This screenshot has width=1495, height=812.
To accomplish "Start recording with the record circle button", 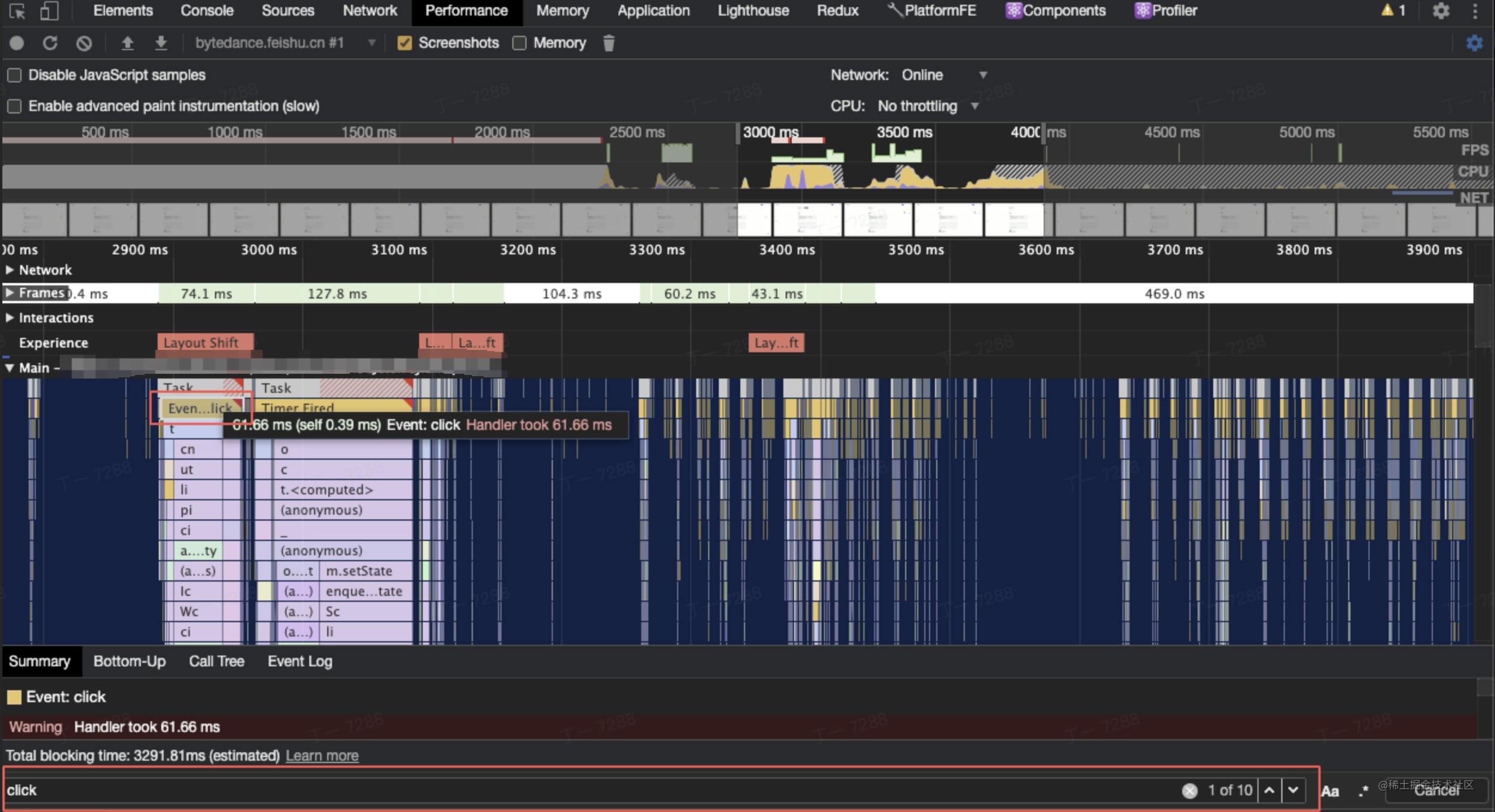I will tap(17, 43).
